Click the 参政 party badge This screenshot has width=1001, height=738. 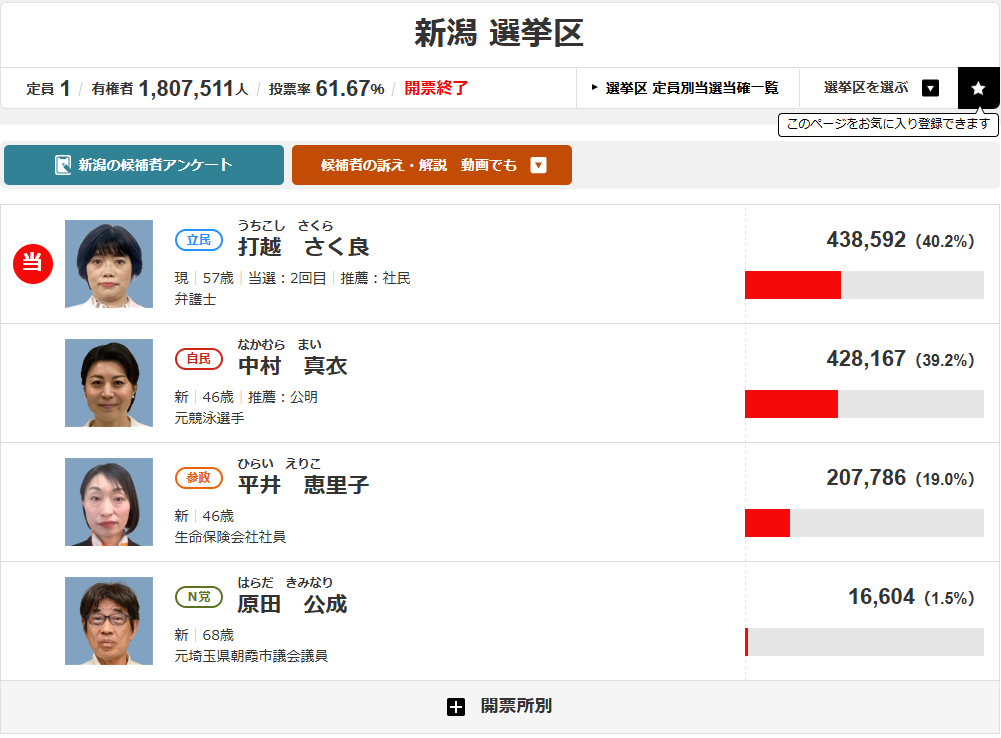199,478
